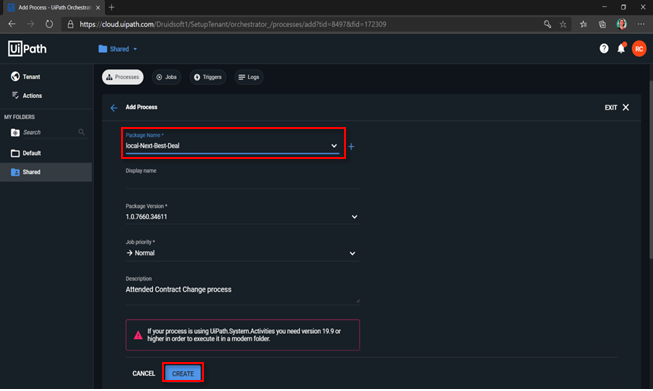Click the browser forward arrow
Screen dimensions: 653x391
30,24
